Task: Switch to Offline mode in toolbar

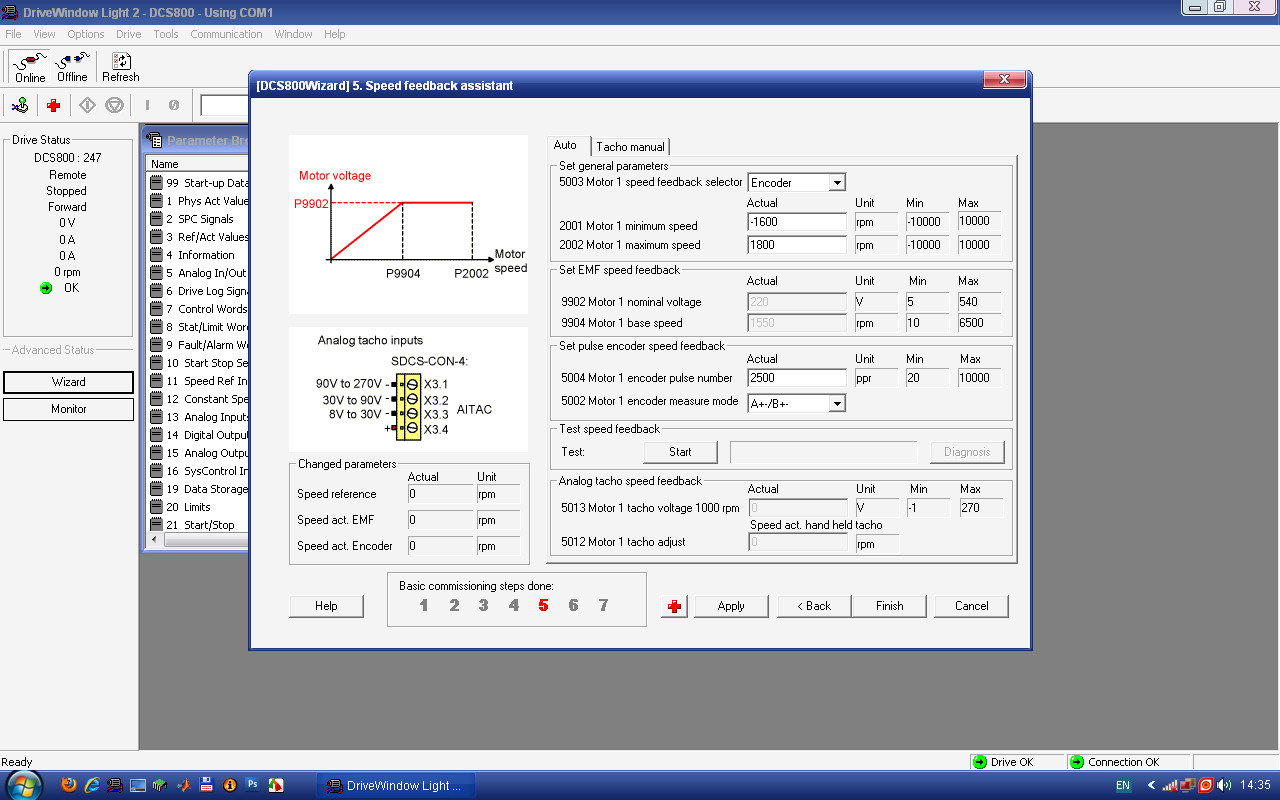Action: point(72,67)
